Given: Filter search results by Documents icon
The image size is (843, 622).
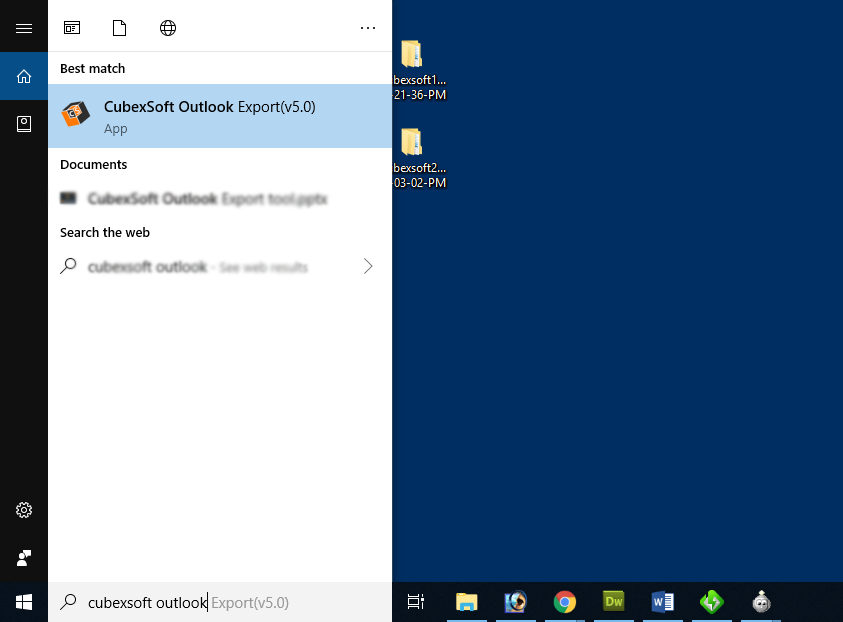Looking at the screenshot, I should pyautogui.click(x=120, y=28).
